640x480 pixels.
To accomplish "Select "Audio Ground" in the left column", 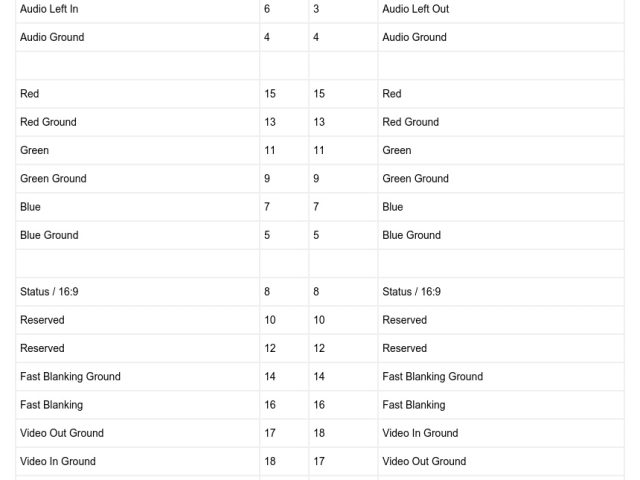I will [x=52, y=37].
